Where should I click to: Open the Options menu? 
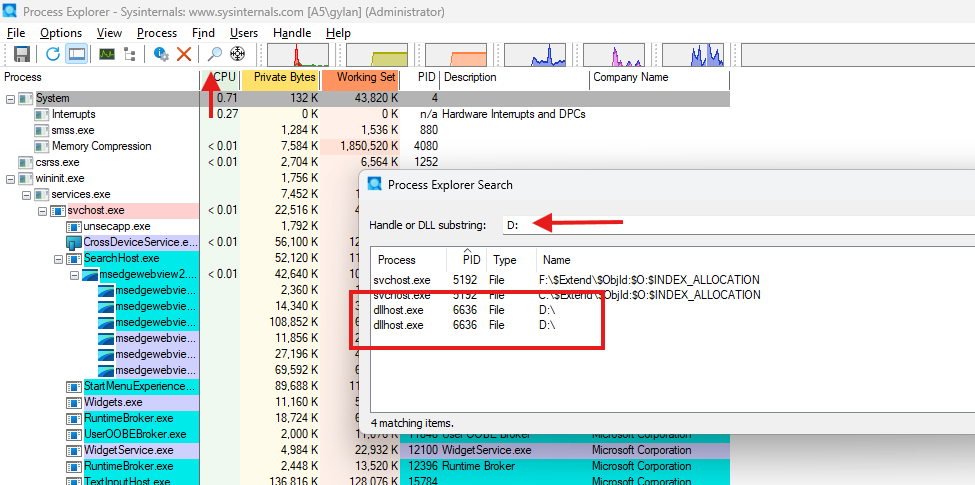tap(61, 33)
